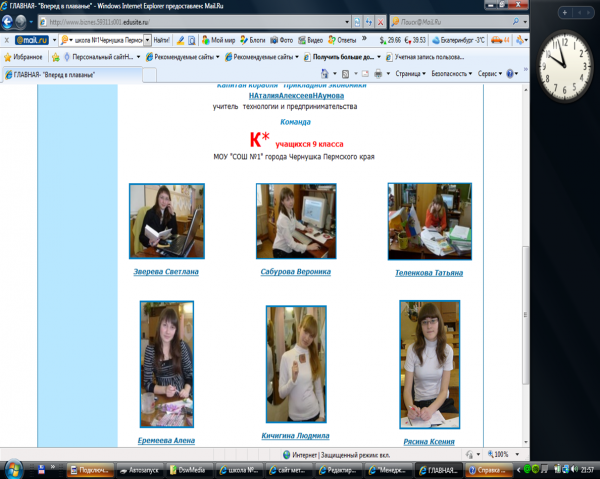600x479 pixels.
Task: Expand the Получить больше дополнений dropdown
Action: pos(379,57)
